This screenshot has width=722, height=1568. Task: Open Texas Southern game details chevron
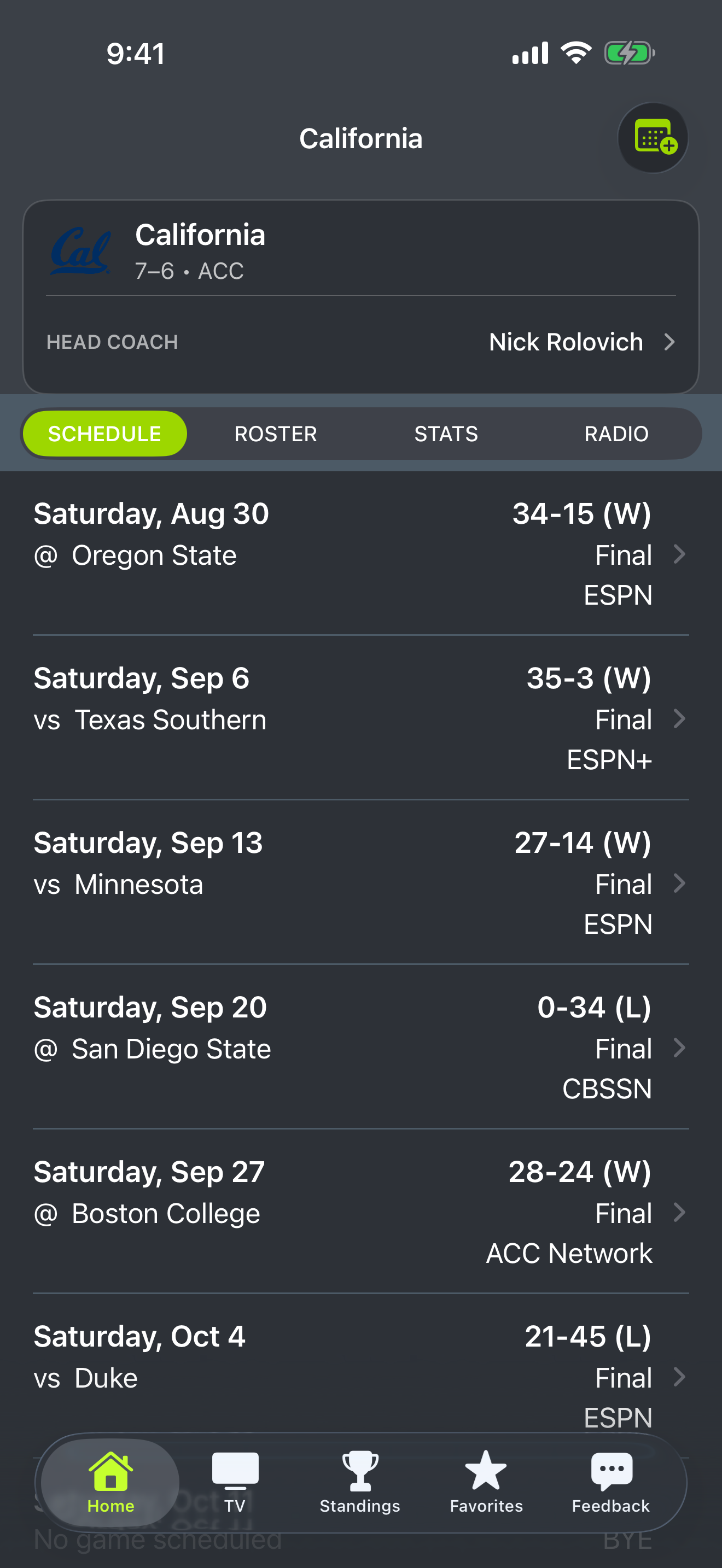[x=679, y=719]
